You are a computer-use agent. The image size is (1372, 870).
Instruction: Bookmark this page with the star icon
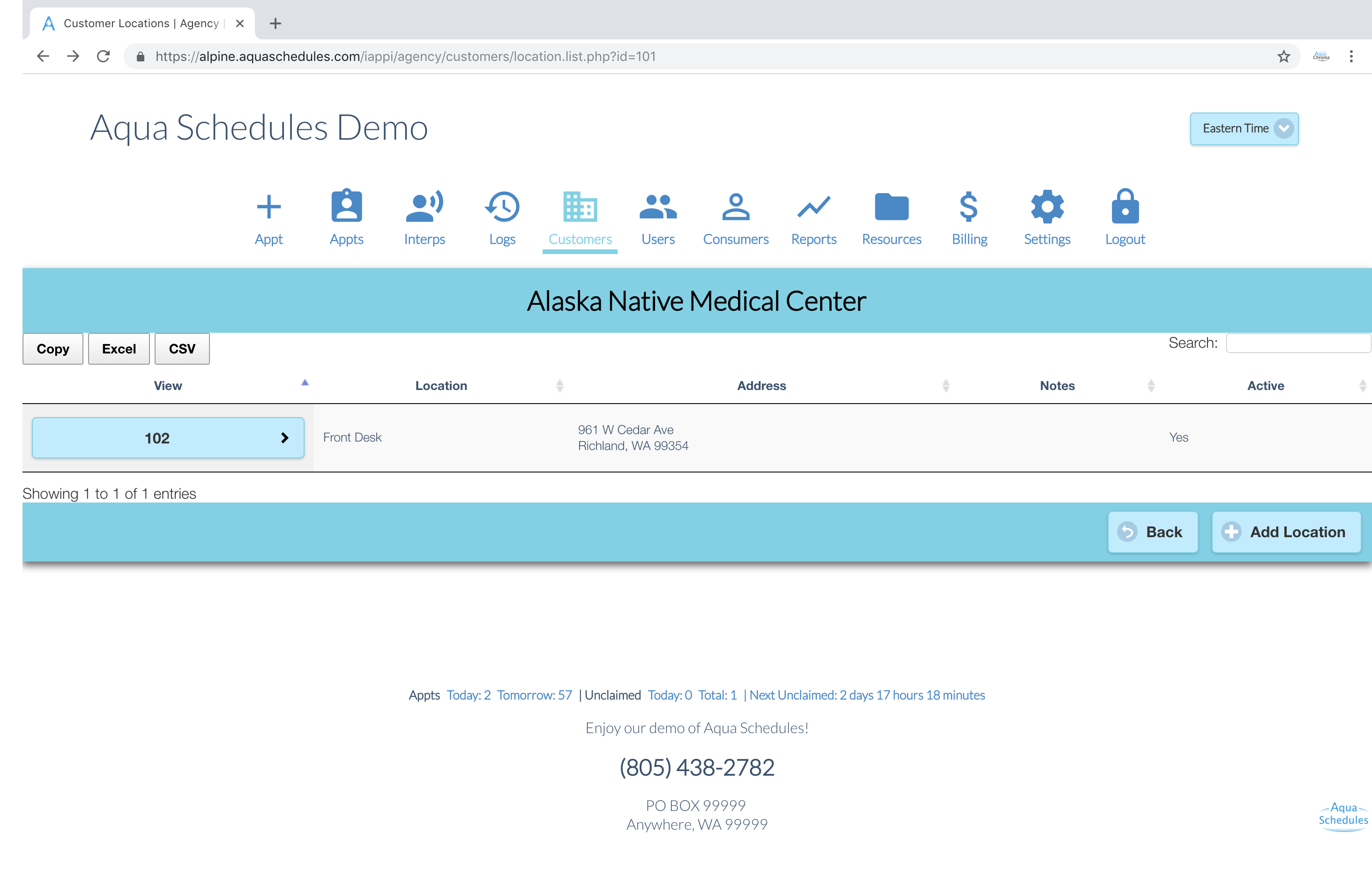[1283, 56]
